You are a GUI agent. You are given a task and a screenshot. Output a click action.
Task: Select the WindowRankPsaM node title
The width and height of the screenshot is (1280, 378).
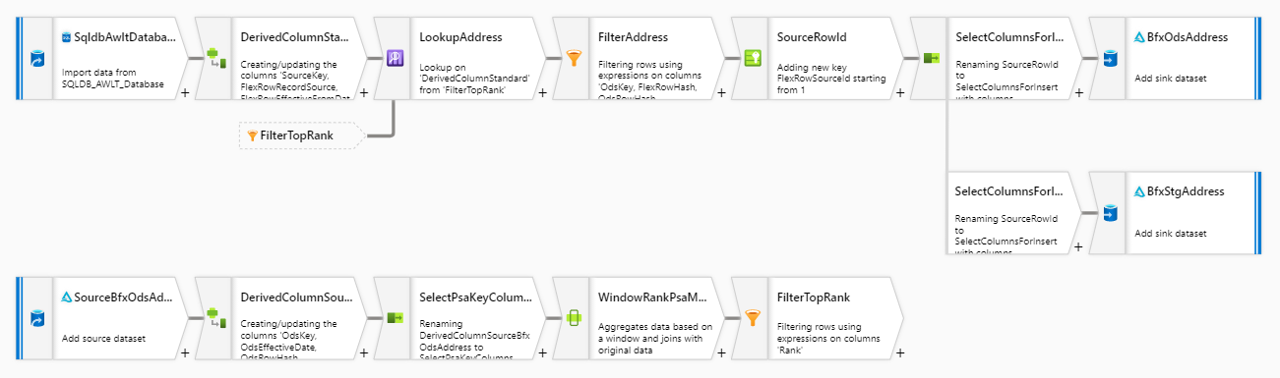(x=652, y=297)
